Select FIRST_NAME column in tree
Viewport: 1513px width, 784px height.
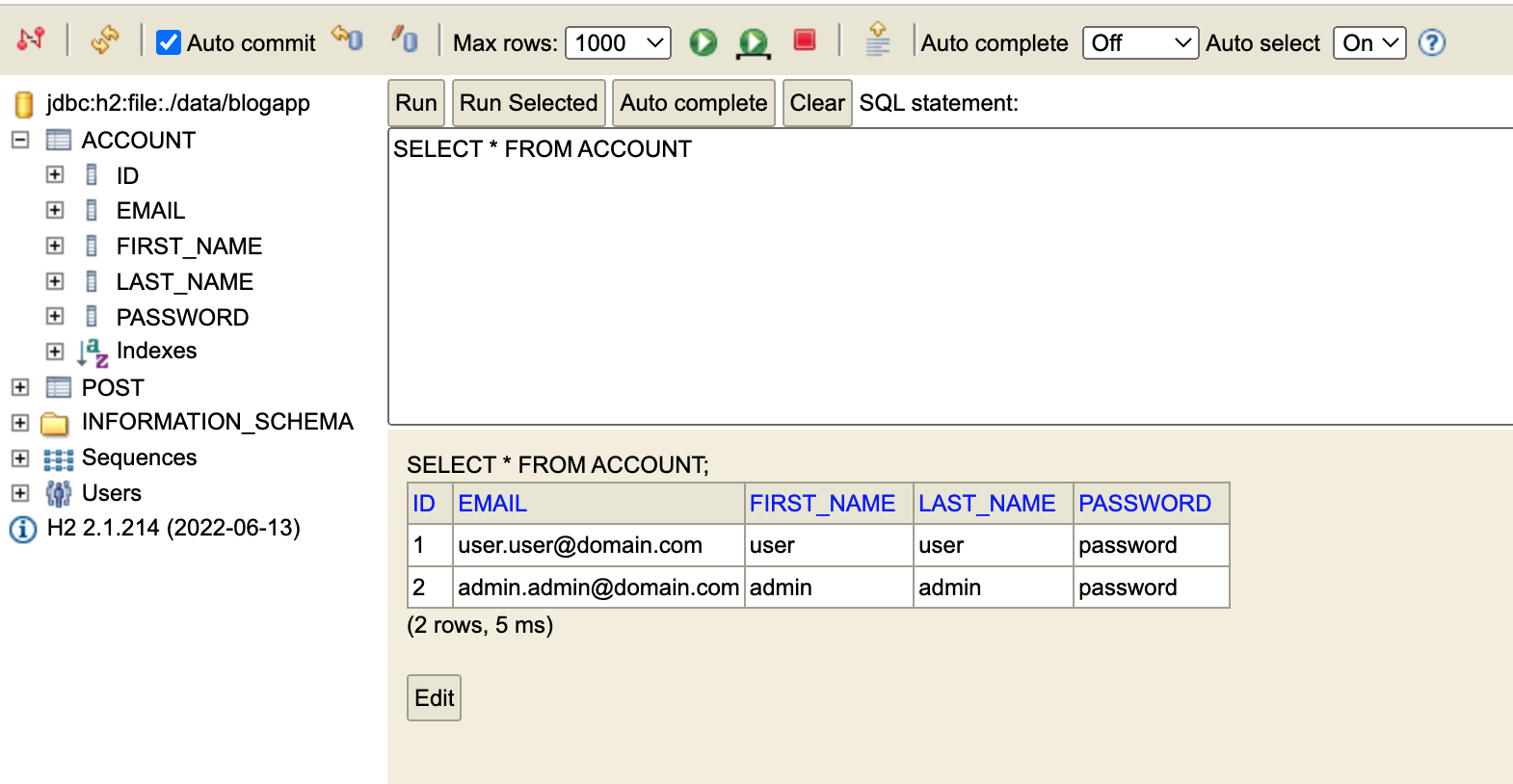pyautogui.click(x=189, y=247)
